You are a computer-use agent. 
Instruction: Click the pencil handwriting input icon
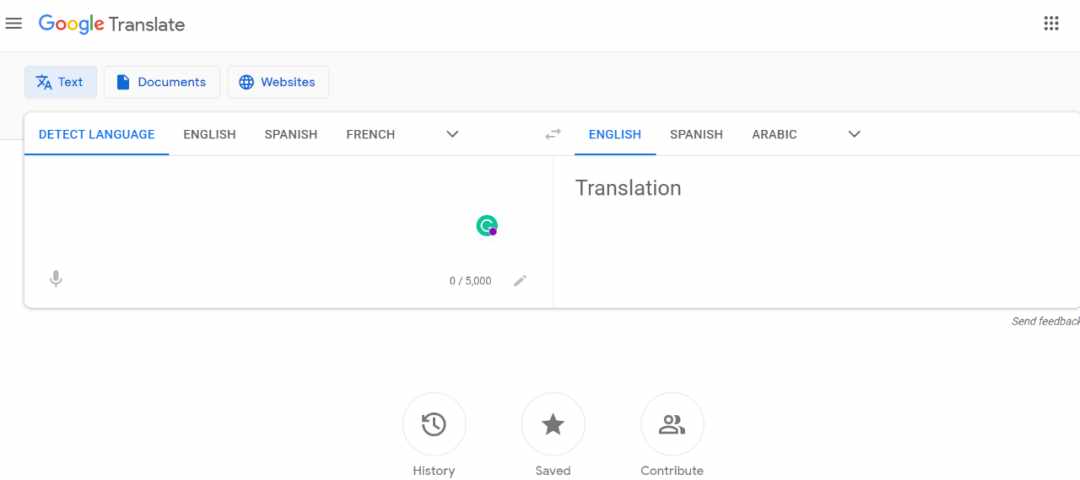coord(520,280)
